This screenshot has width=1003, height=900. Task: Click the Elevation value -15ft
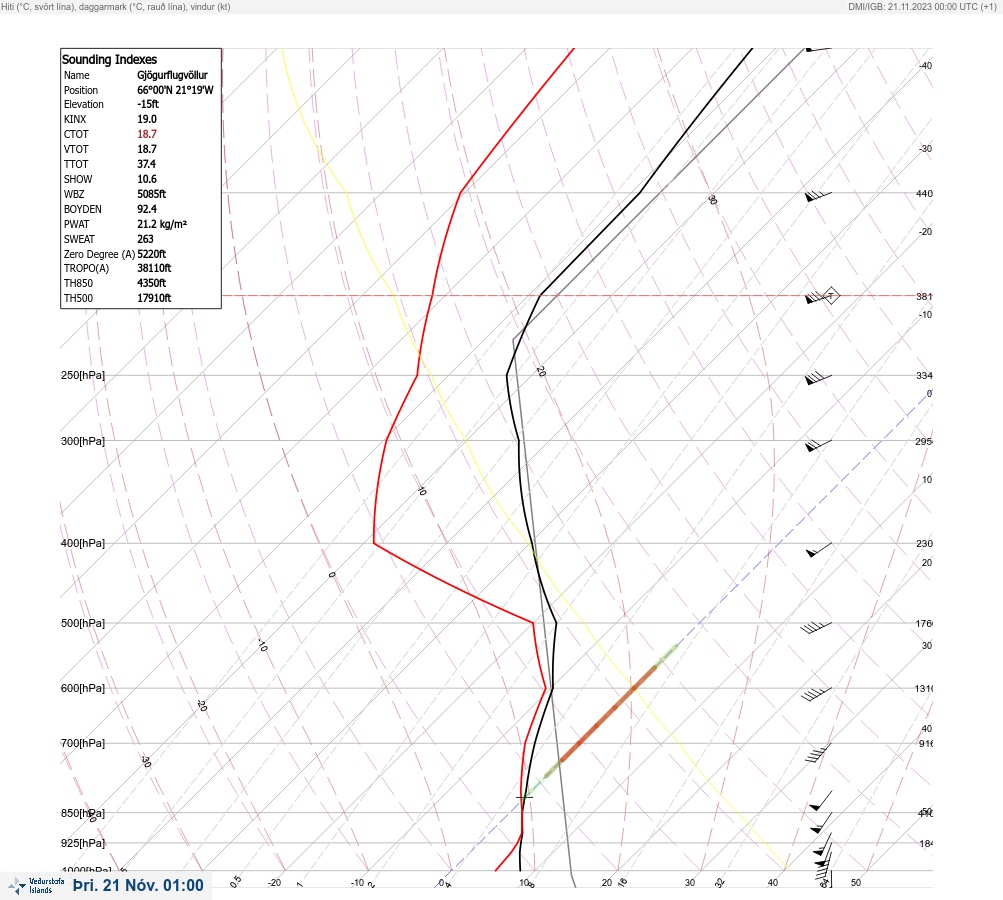[148, 104]
